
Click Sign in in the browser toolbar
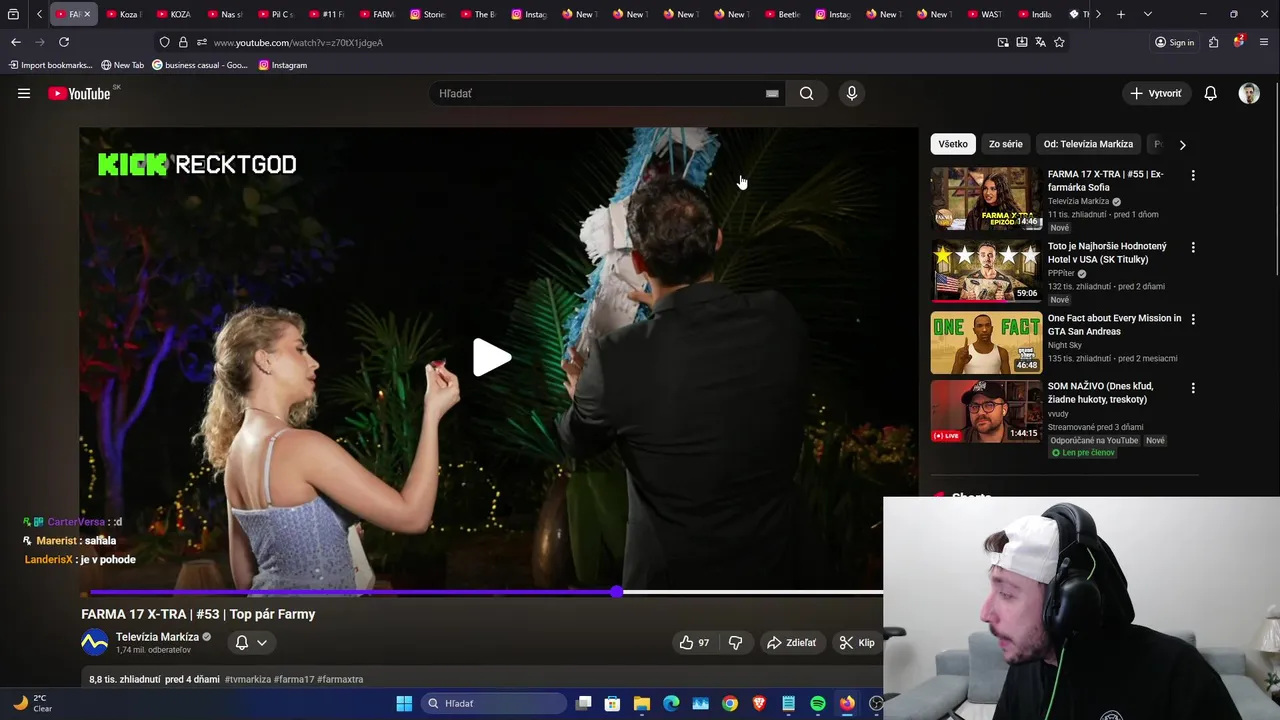(1174, 42)
